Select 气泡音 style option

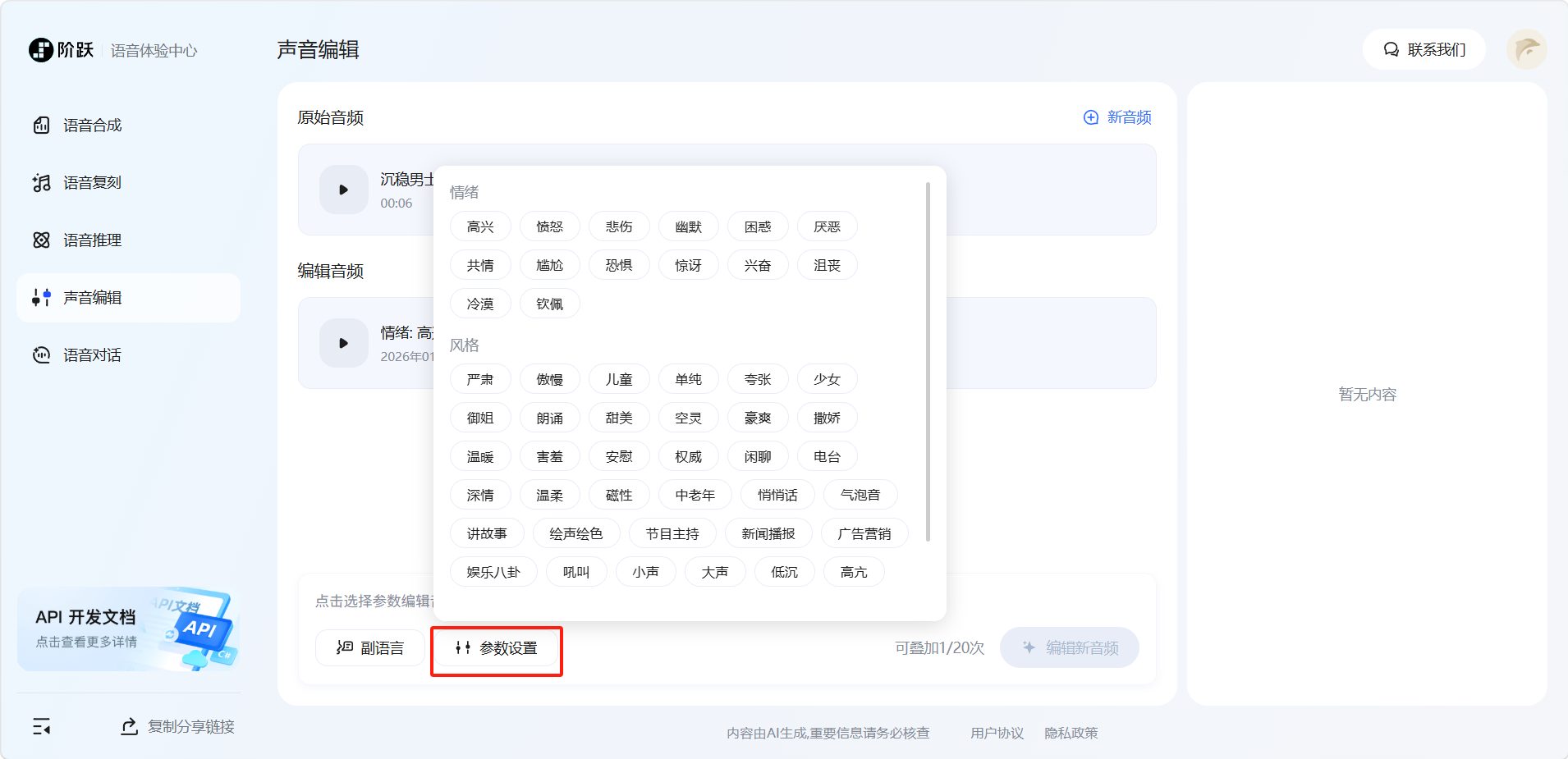860,496
